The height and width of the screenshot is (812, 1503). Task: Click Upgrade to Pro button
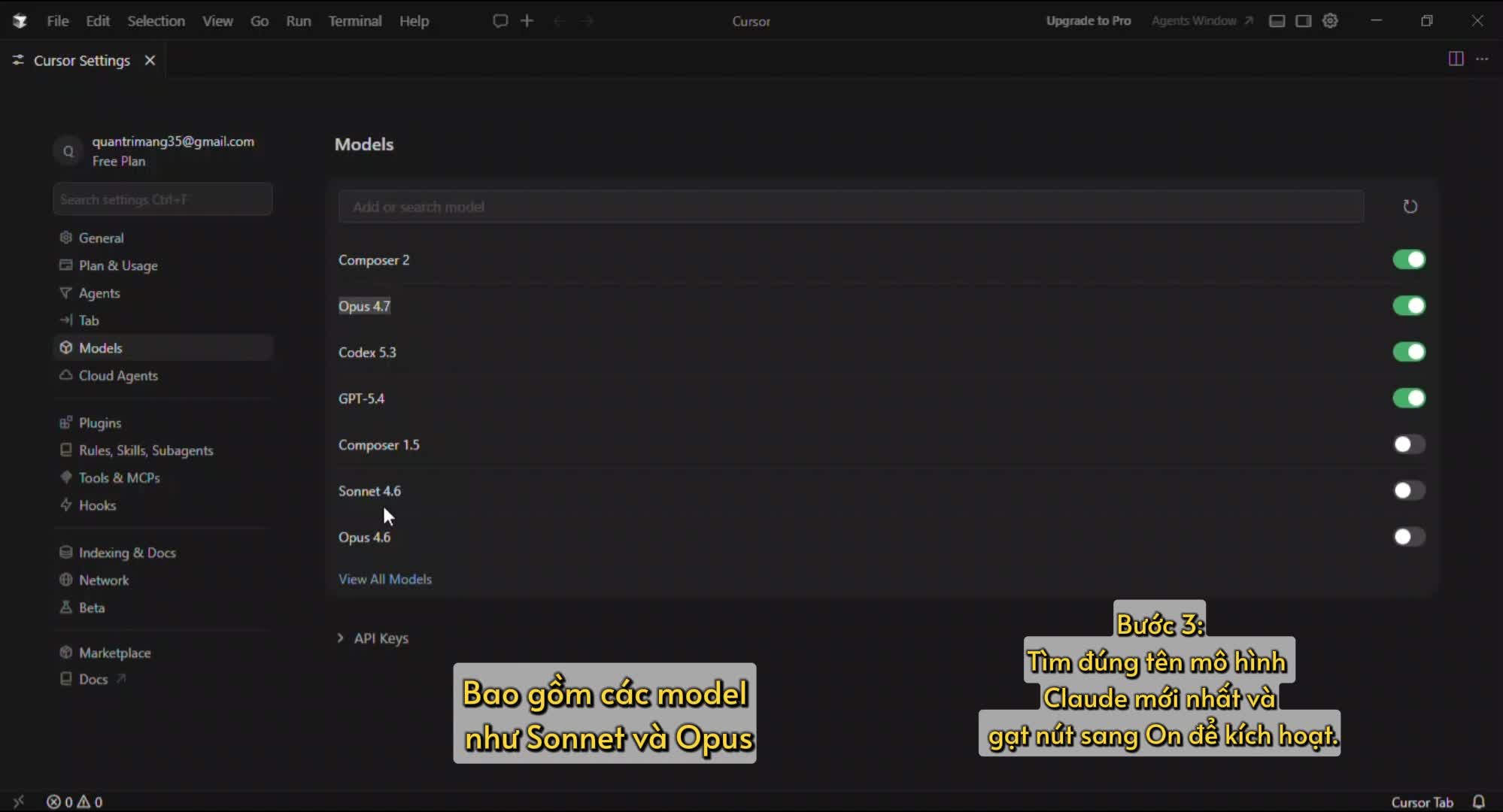point(1089,21)
